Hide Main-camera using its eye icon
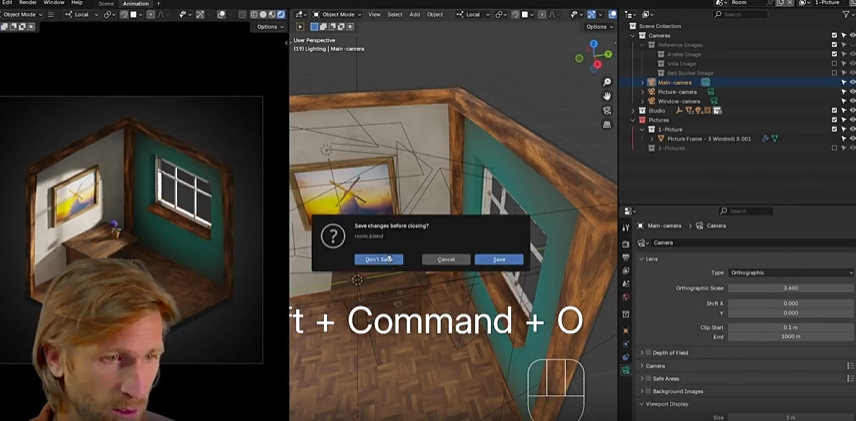Viewport: 856px width, 421px height. [851, 82]
